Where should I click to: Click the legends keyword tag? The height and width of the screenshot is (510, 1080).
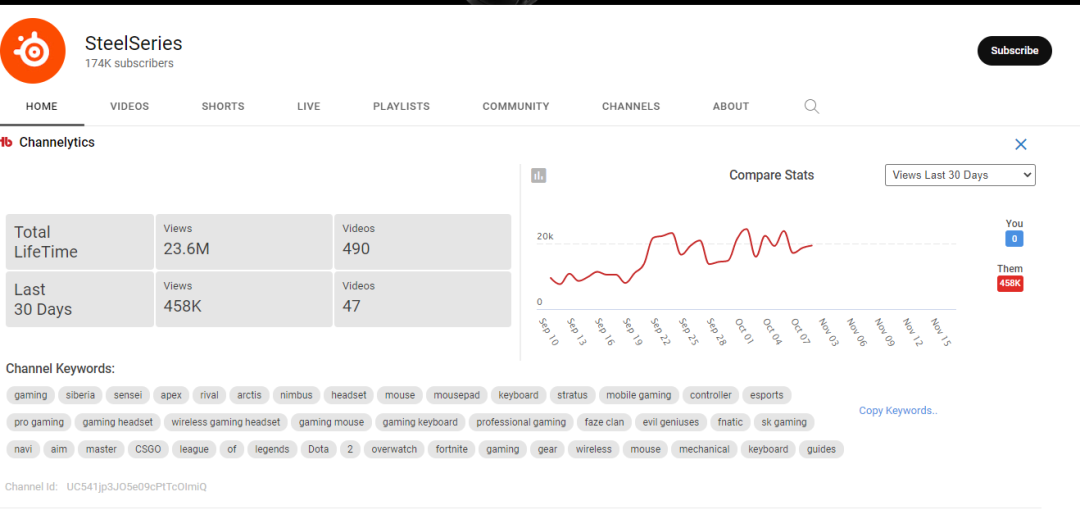point(272,449)
